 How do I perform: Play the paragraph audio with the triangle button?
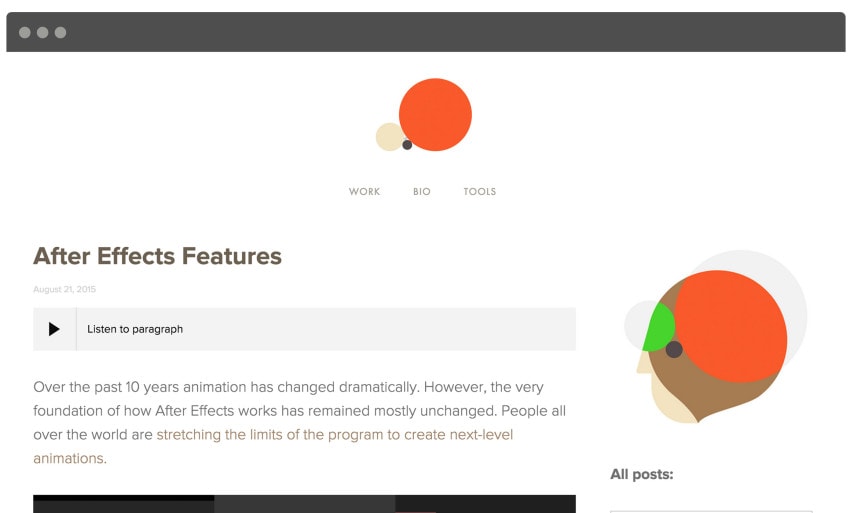54,329
